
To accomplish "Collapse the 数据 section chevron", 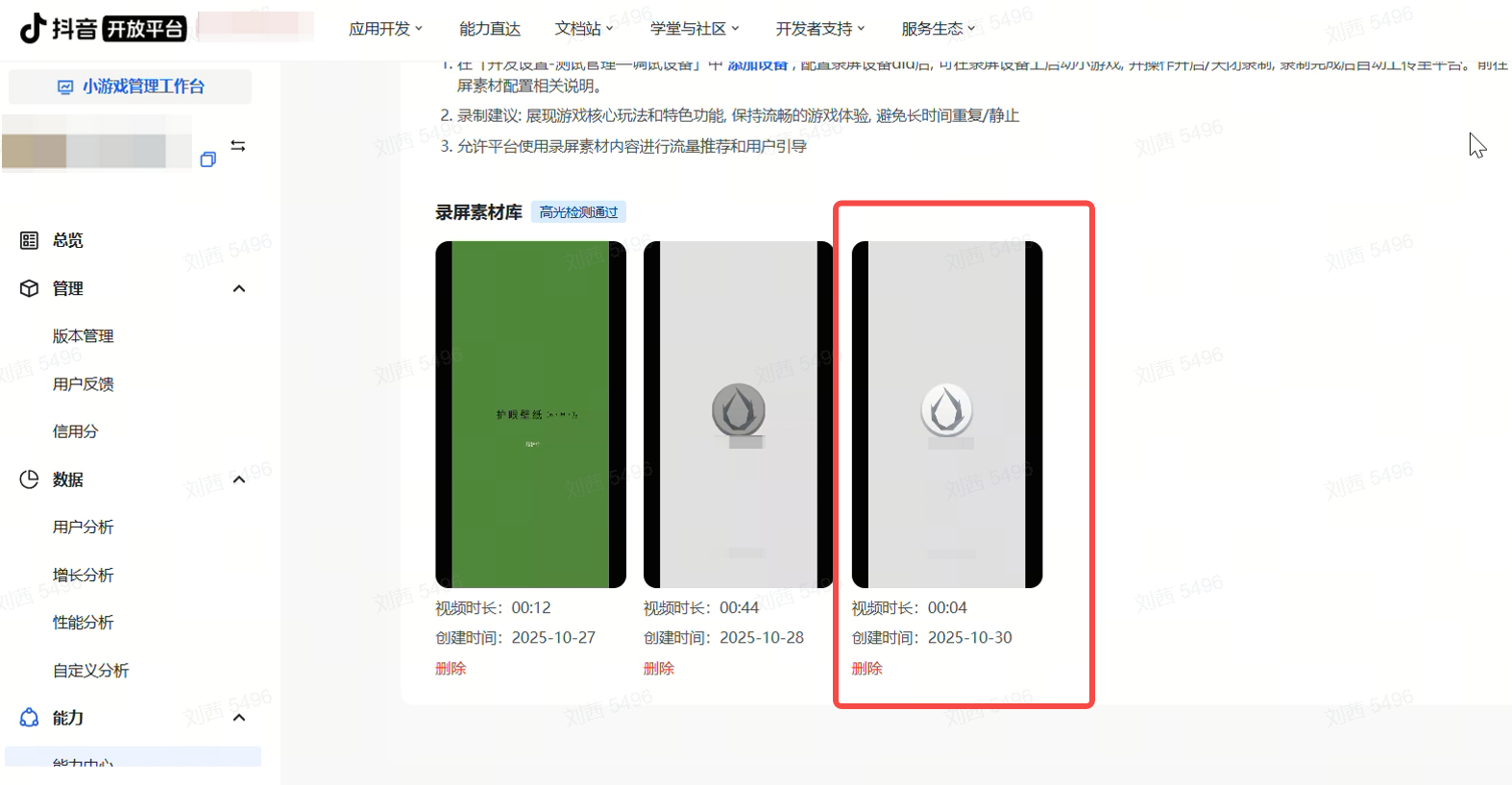I will pyautogui.click(x=239, y=479).
